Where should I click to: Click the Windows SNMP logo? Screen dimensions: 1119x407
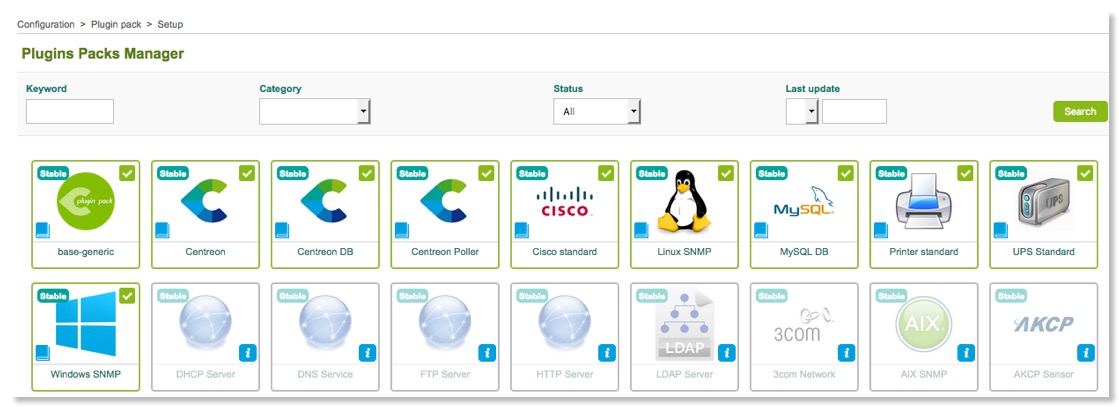85,325
